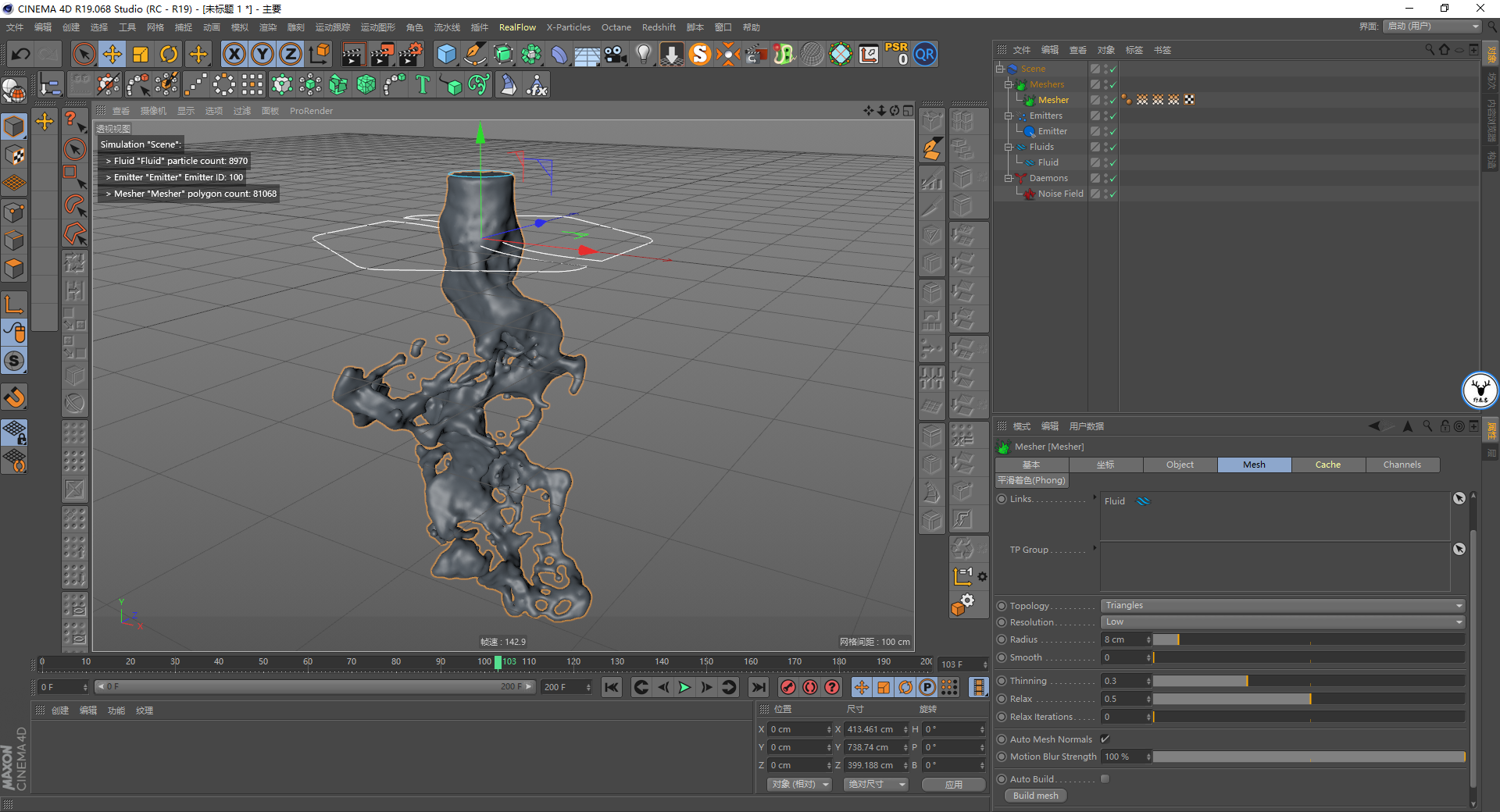1500x812 pixels.
Task: Click the 应用 apply button in coordinates panel
Action: 953,785
